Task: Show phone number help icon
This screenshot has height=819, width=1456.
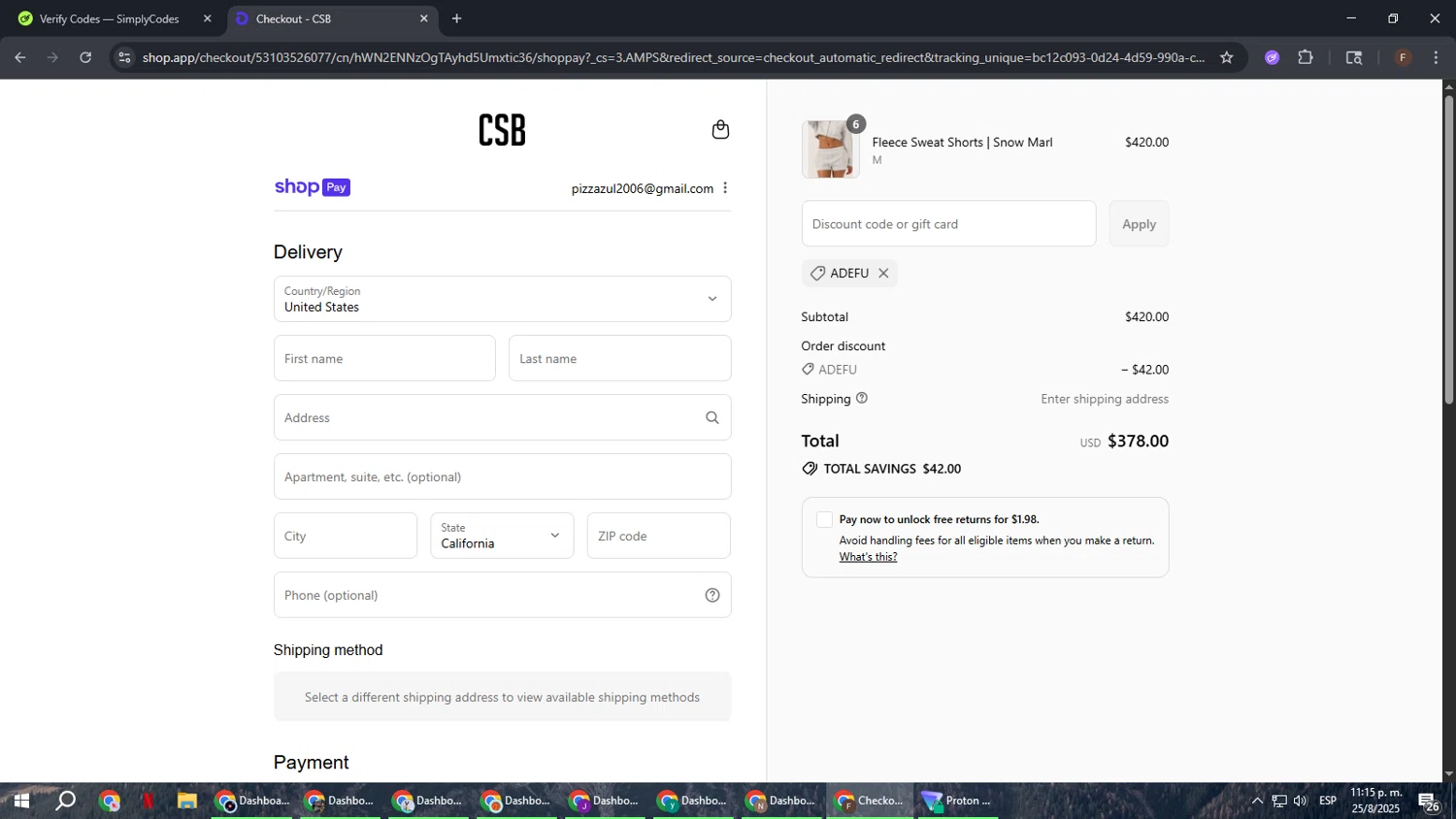Action: 712,596
